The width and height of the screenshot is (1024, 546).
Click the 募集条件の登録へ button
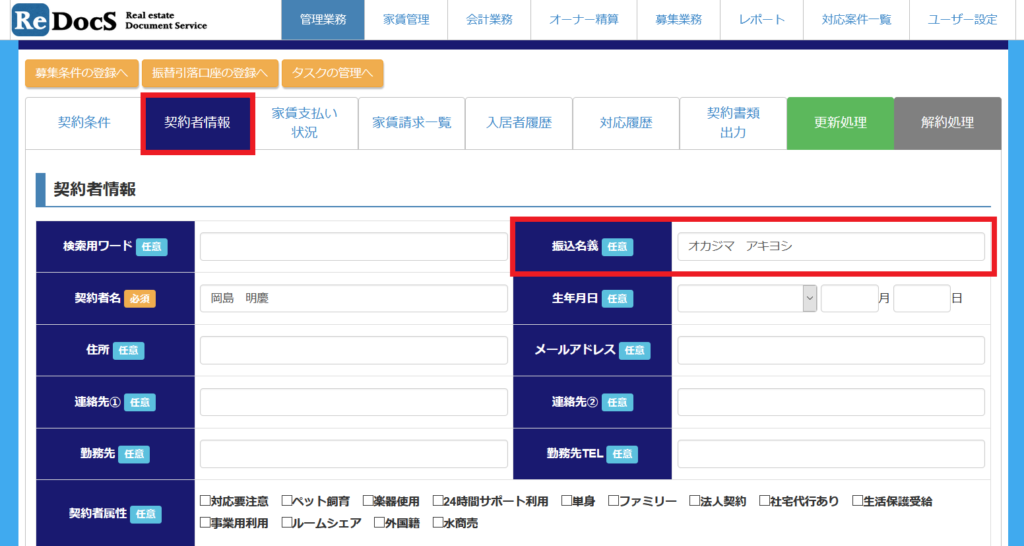81,73
